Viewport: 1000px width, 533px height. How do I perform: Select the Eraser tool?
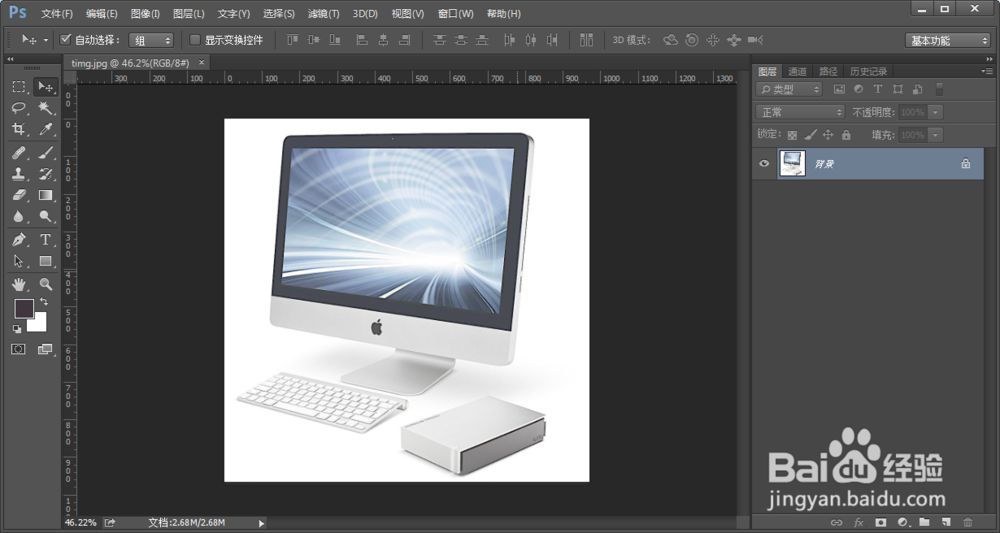pyautogui.click(x=18, y=195)
